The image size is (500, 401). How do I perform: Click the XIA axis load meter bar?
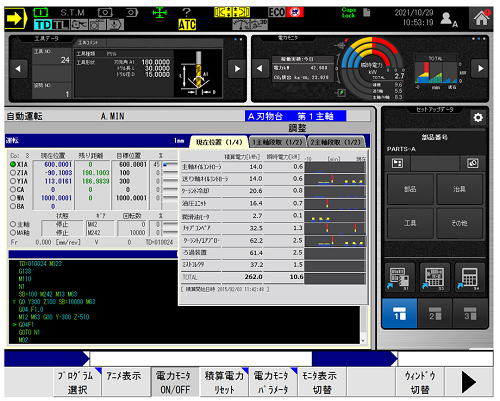click(x=170, y=164)
